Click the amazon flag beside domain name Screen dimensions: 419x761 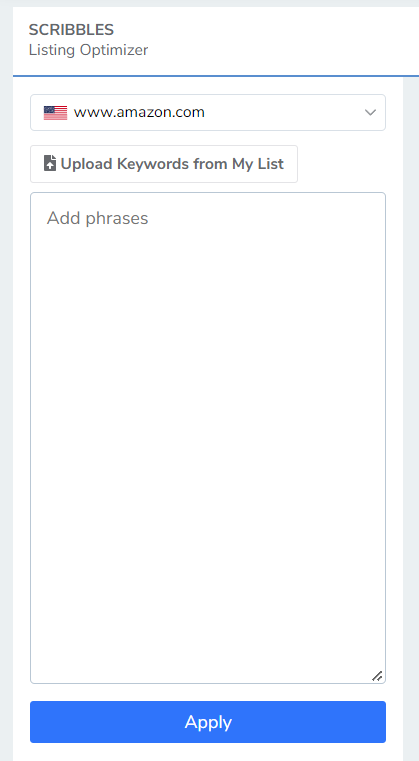[55, 113]
